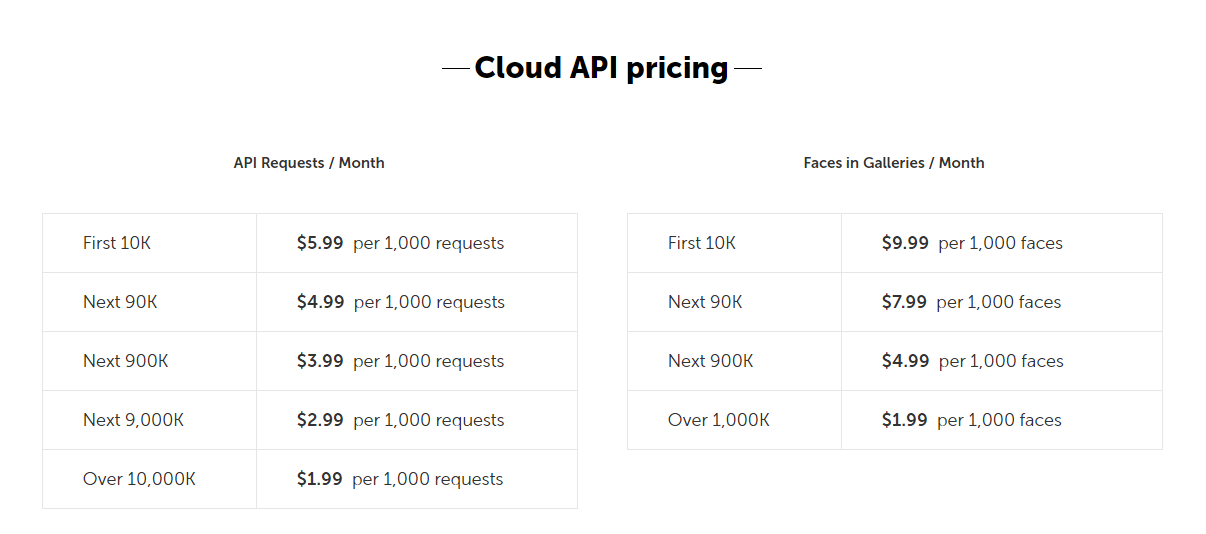1206x534 pixels.
Task: Click the $9.99 per 1,000 faces price
Action: 972,243
